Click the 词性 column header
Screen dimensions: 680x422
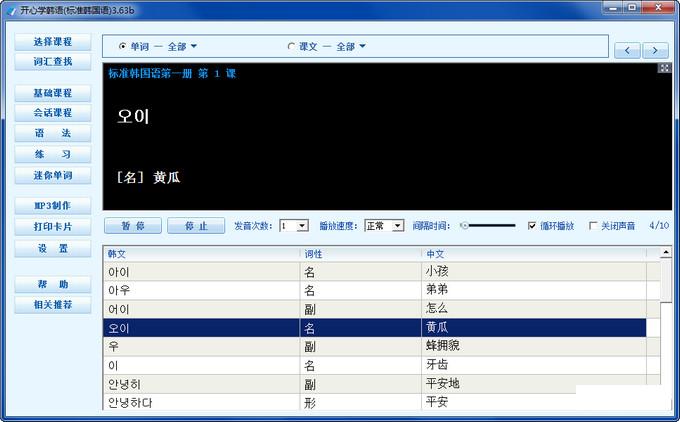pyautogui.click(x=360, y=254)
